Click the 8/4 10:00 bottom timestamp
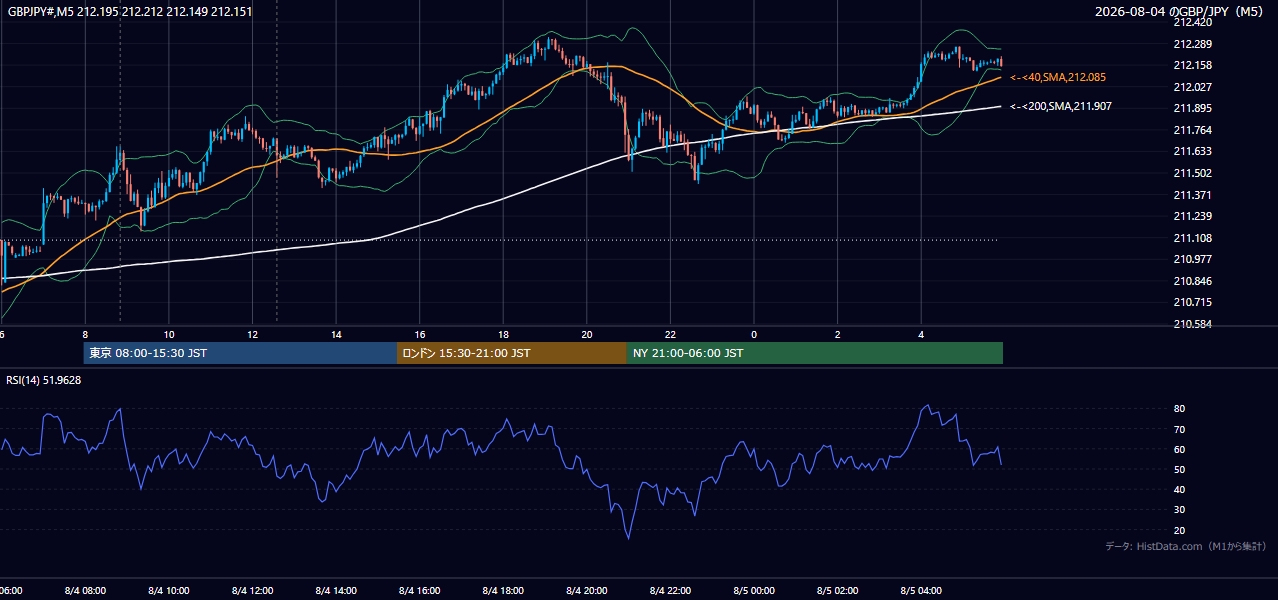This screenshot has width=1278, height=600. (168, 590)
